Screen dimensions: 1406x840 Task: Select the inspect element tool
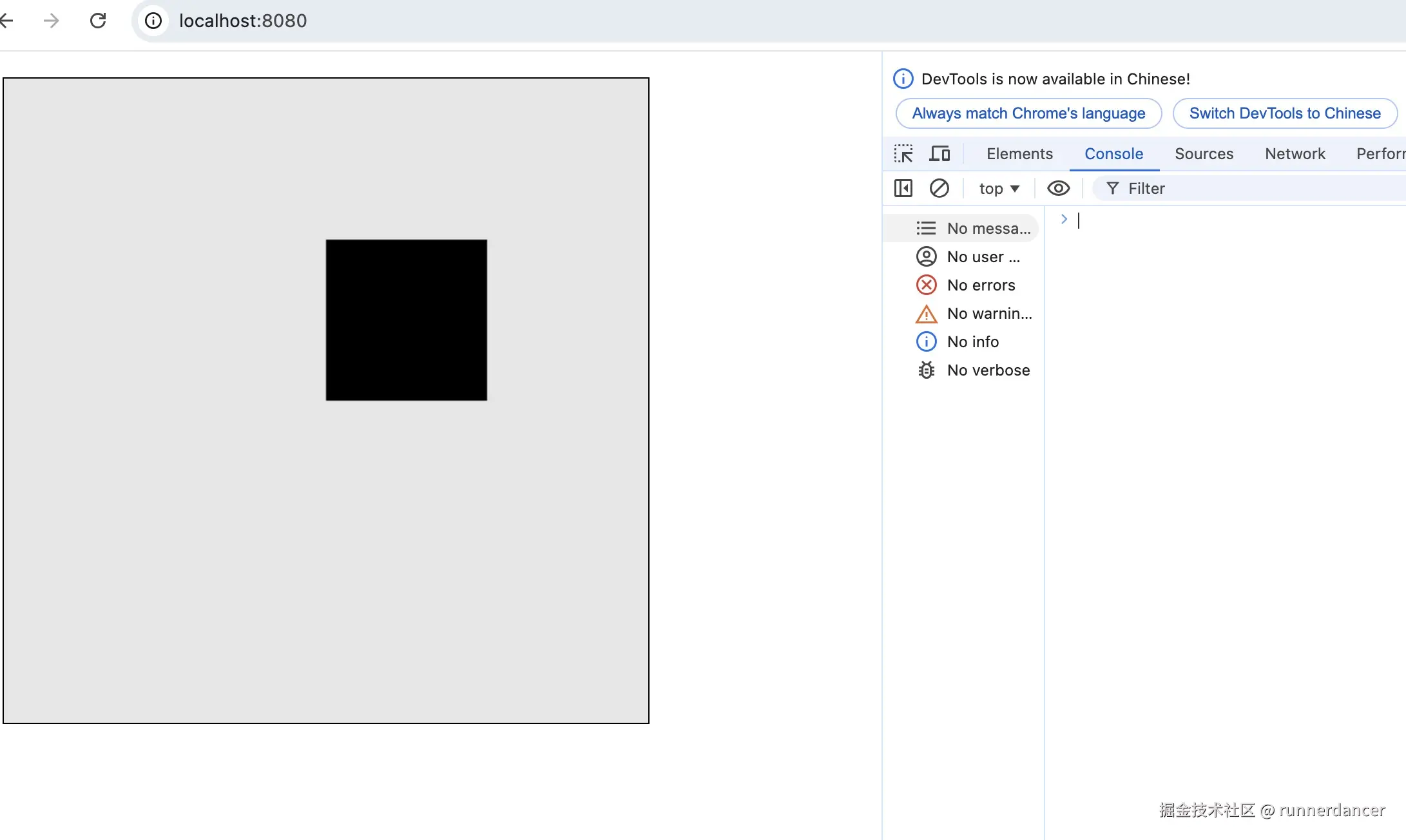pos(903,153)
